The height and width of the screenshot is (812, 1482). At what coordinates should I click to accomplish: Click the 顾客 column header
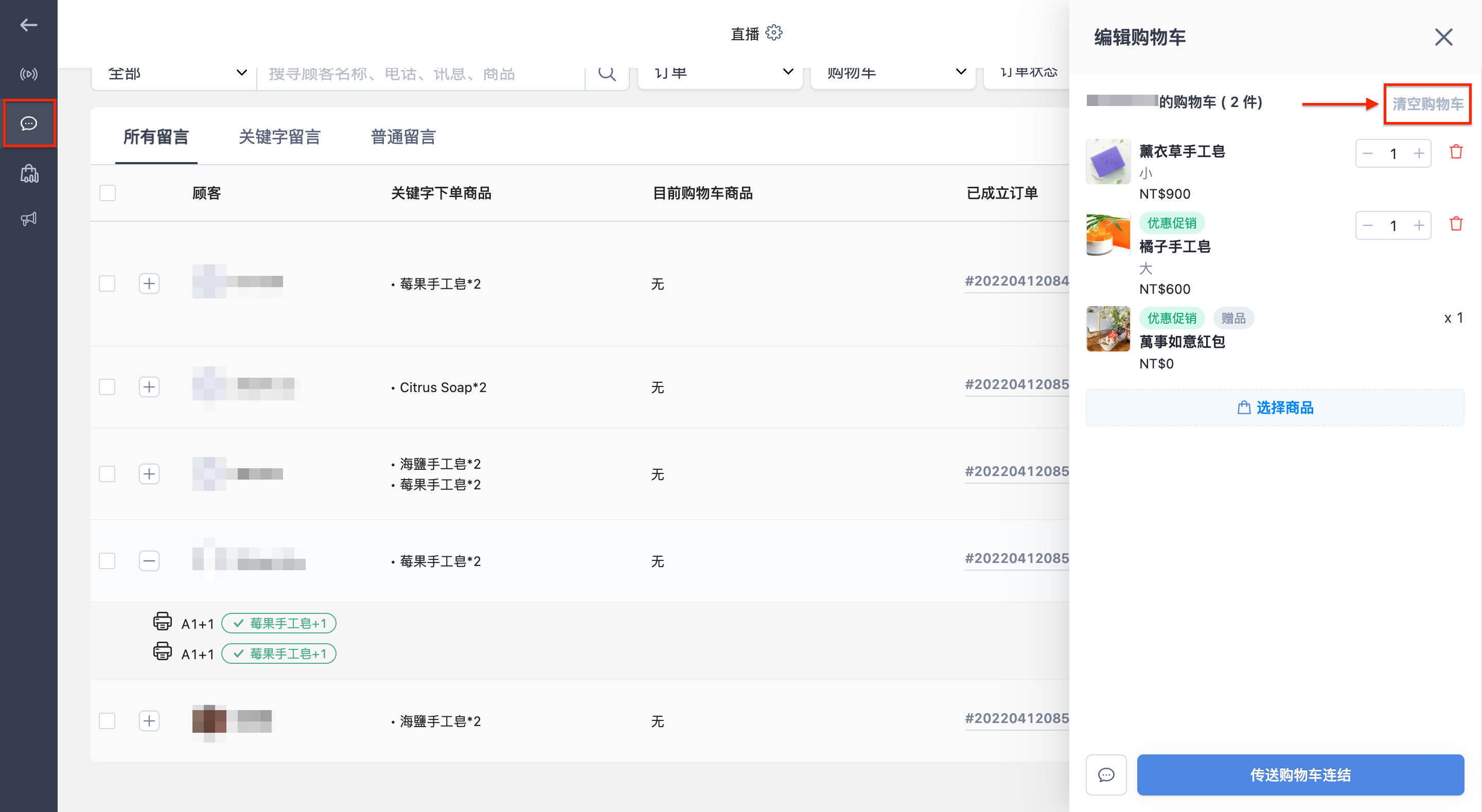click(206, 193)
